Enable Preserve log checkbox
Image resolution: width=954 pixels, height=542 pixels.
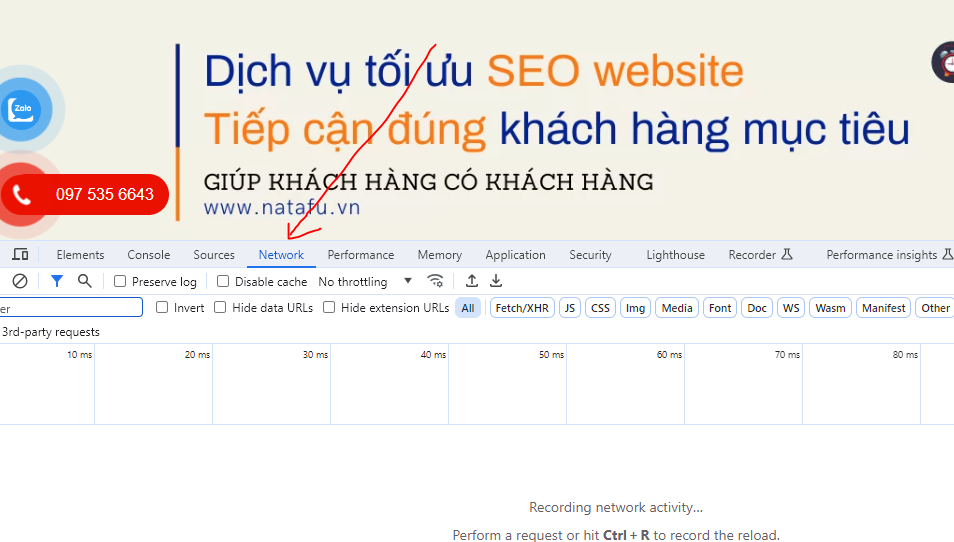[x=120, y=281]
